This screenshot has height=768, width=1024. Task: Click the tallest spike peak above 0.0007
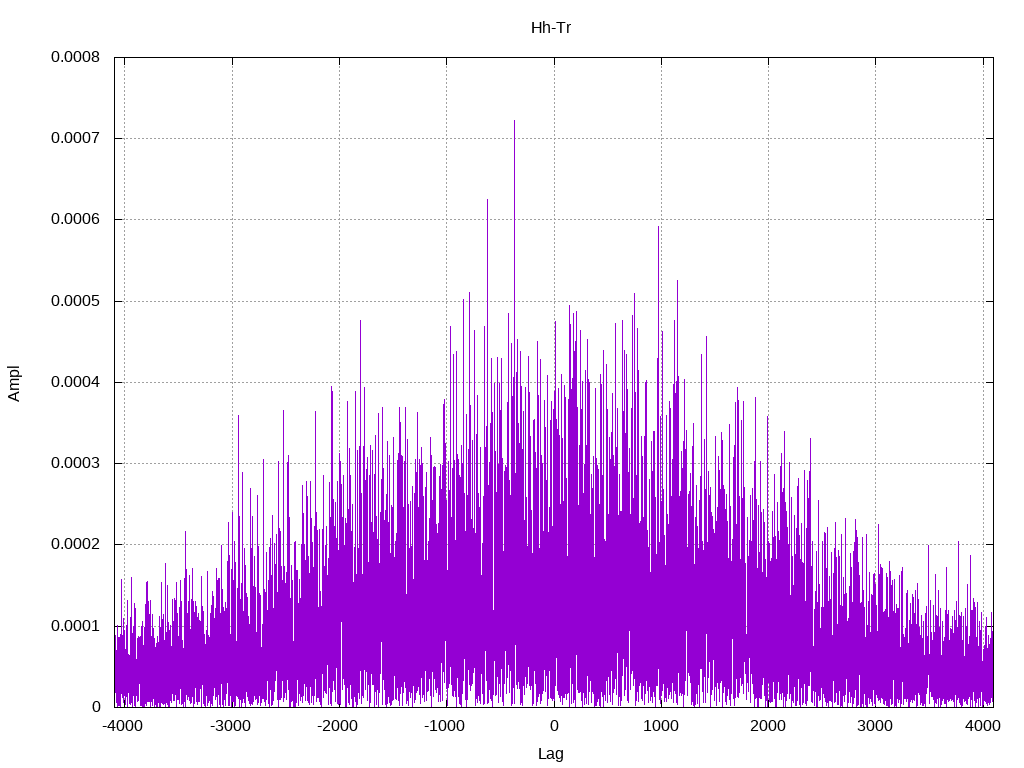coord(515,121)
